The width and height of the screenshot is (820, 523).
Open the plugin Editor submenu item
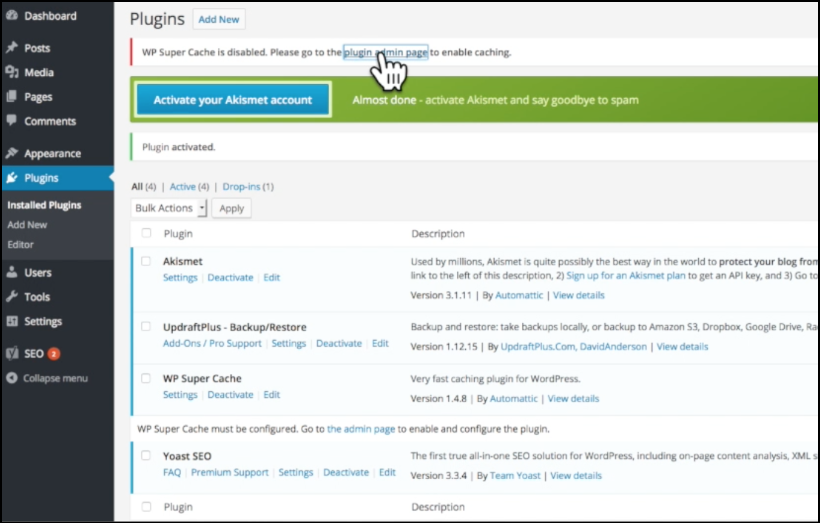point(20,244)
